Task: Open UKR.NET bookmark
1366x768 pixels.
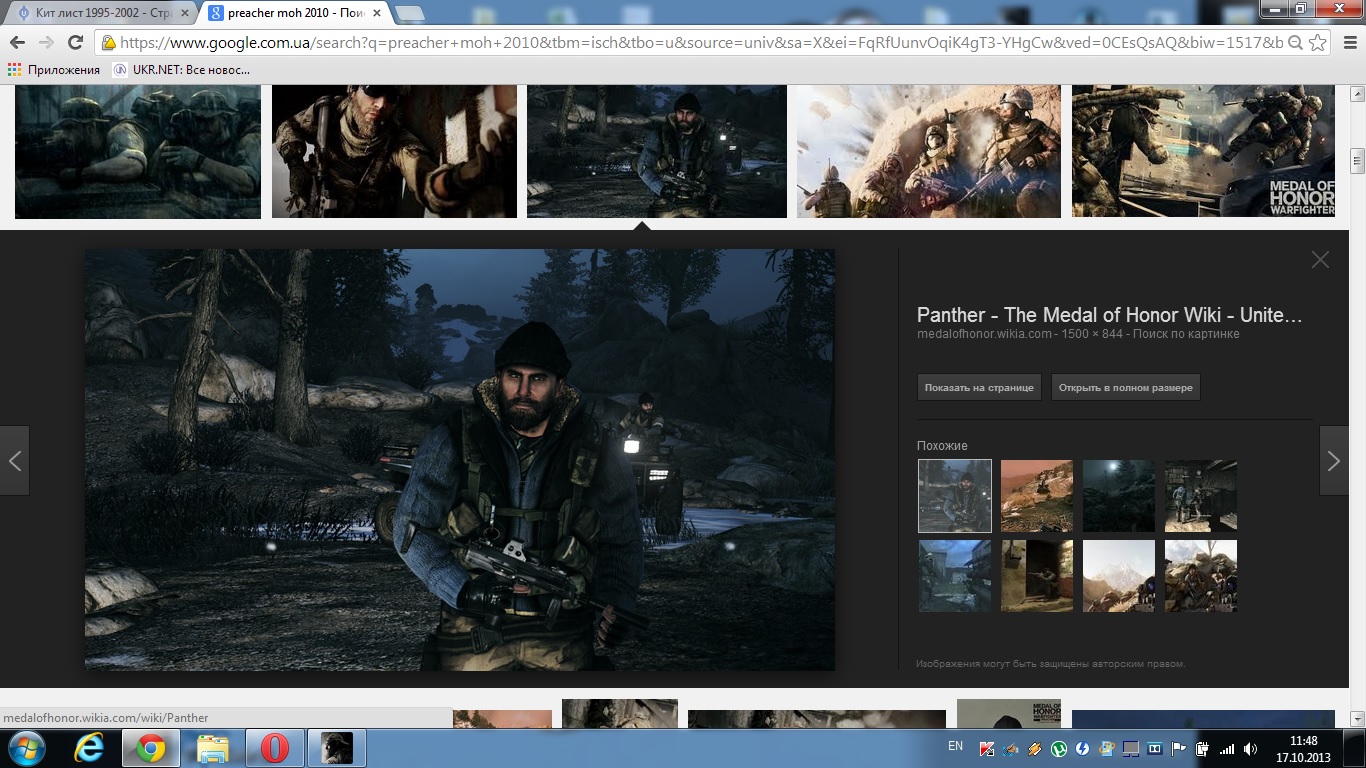Action: [x=181, y=70]
